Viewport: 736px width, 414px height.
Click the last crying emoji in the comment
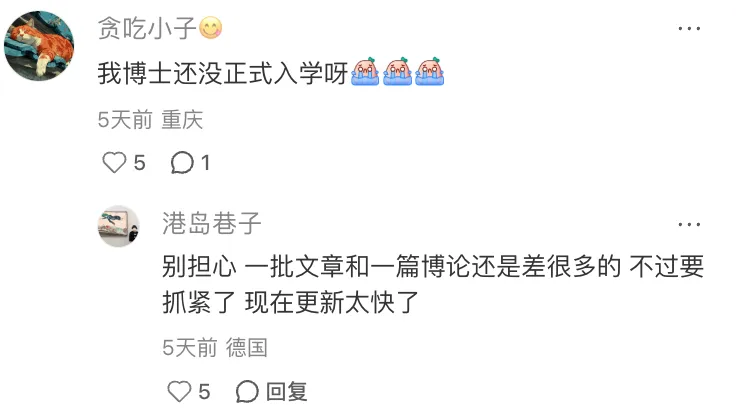click(x=429, y=71)
